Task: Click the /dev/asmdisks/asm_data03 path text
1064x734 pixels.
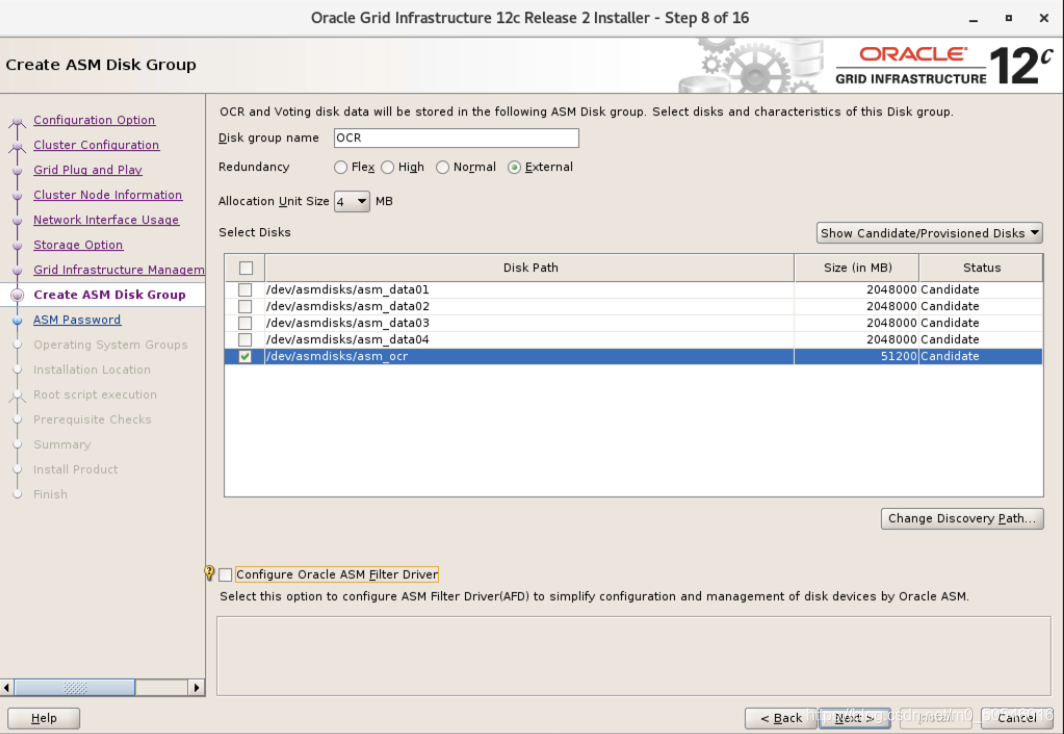Action: [347, 323]
